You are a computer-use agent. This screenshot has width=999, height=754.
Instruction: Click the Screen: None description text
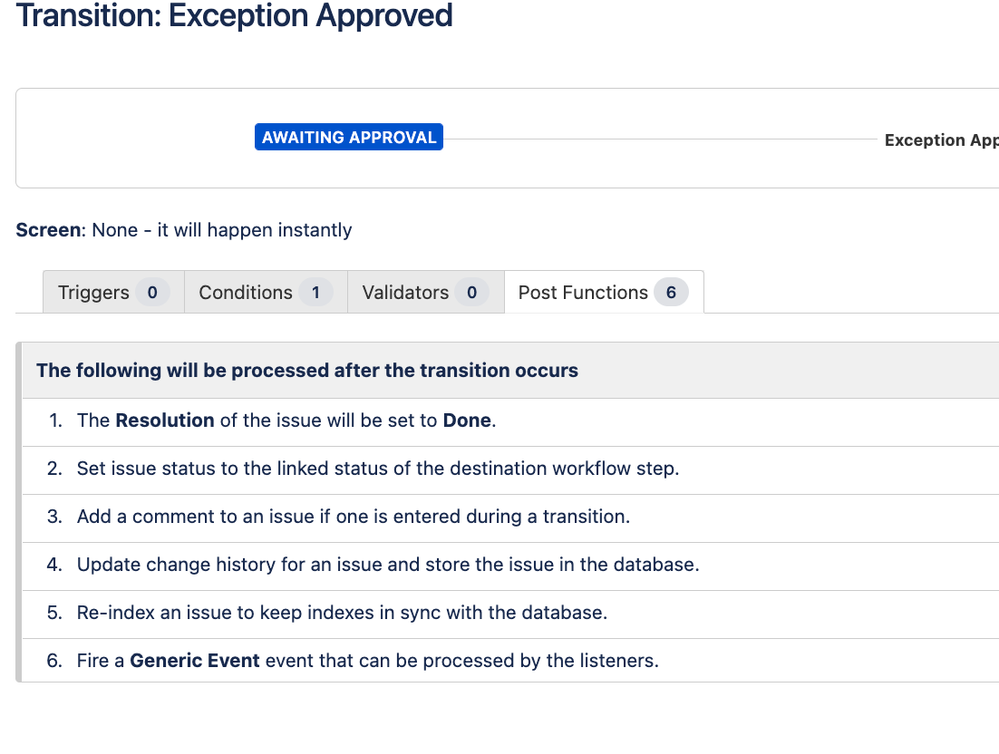click(183, 230)
